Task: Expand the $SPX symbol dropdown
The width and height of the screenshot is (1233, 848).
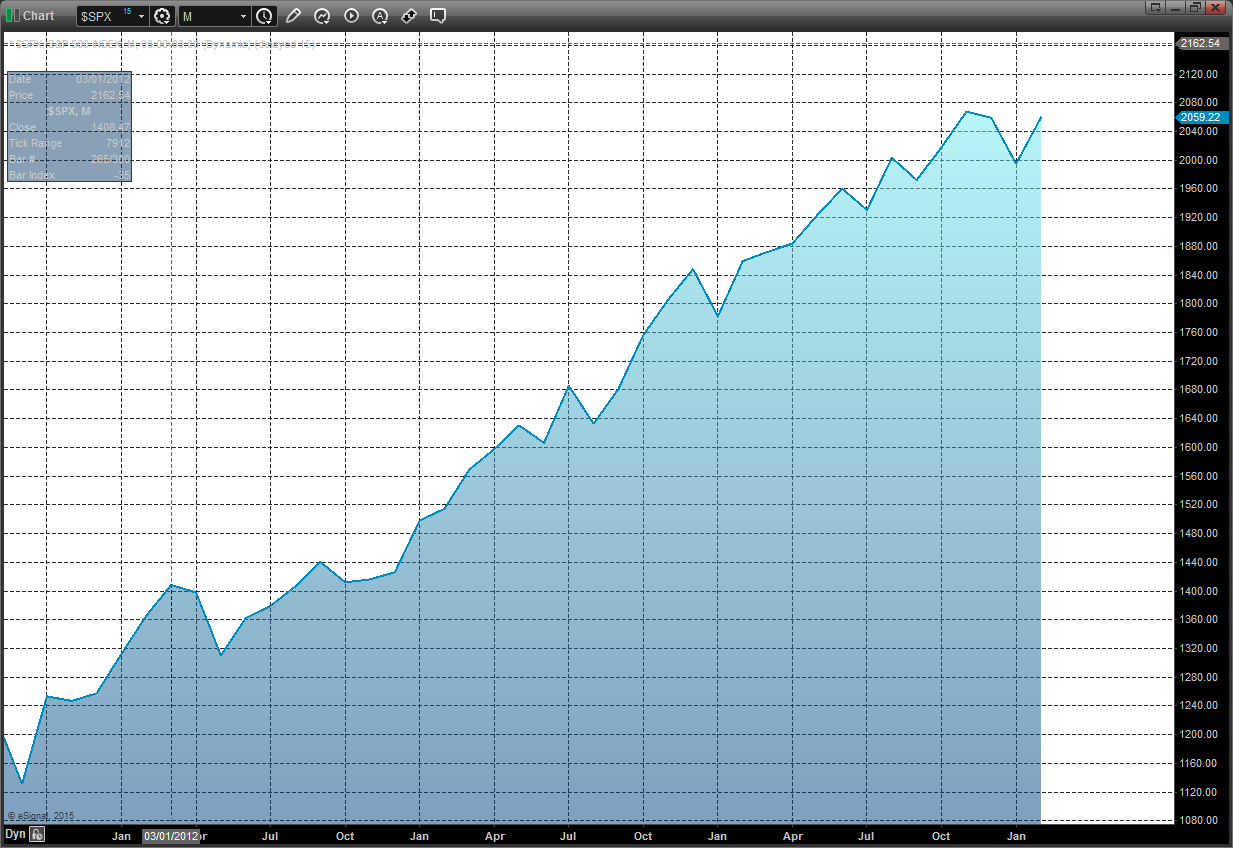Action: (141, 16)
